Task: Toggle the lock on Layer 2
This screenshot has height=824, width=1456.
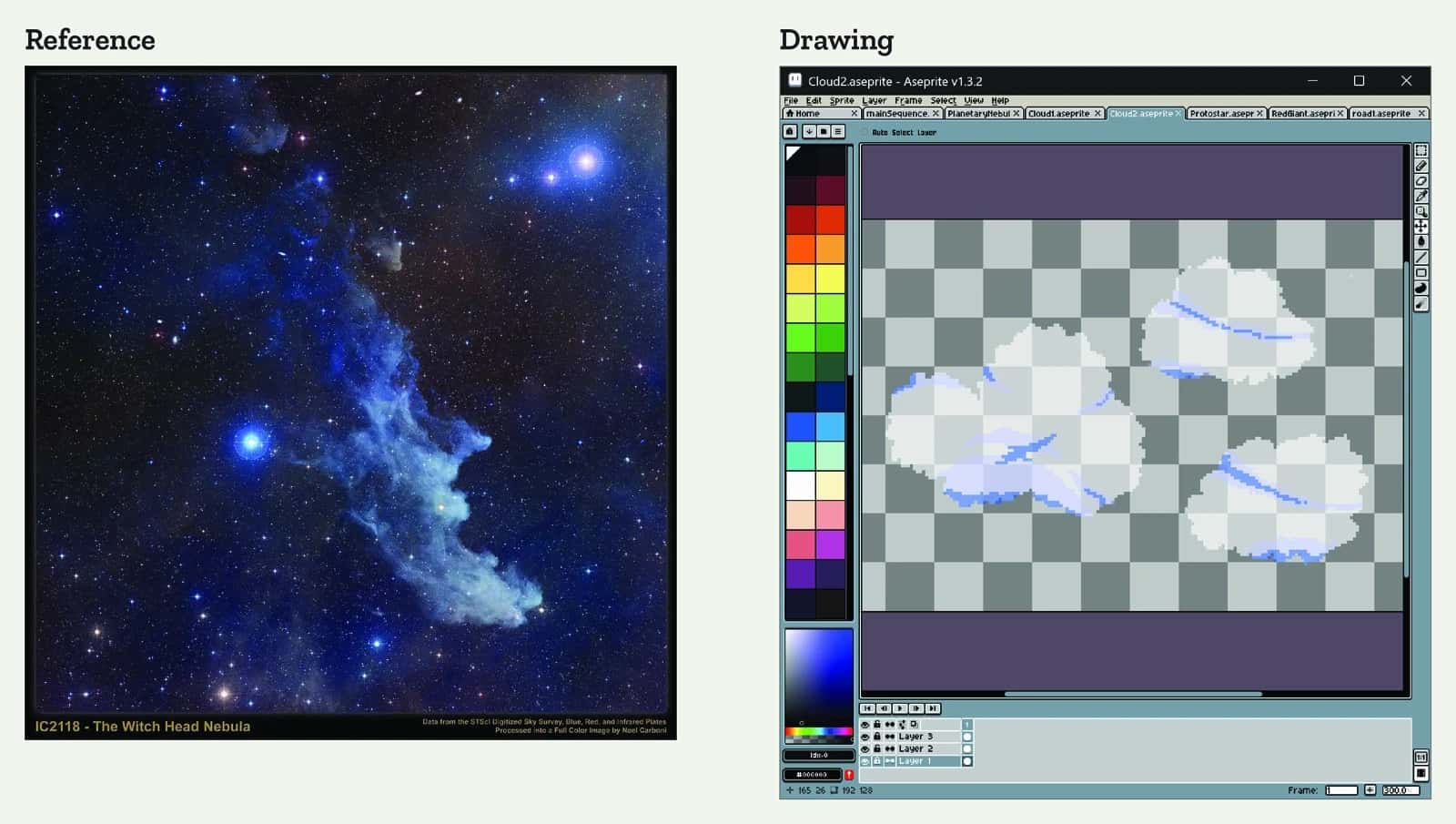Action: click(877, 748)
